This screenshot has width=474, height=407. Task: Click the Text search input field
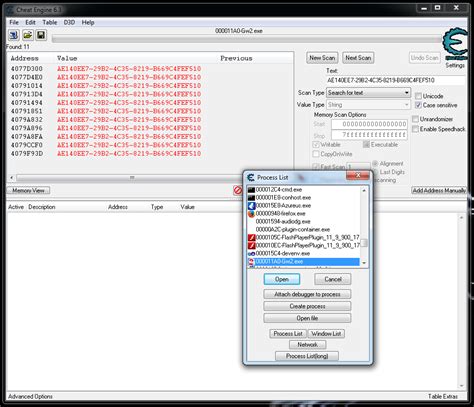click(396, 80)
